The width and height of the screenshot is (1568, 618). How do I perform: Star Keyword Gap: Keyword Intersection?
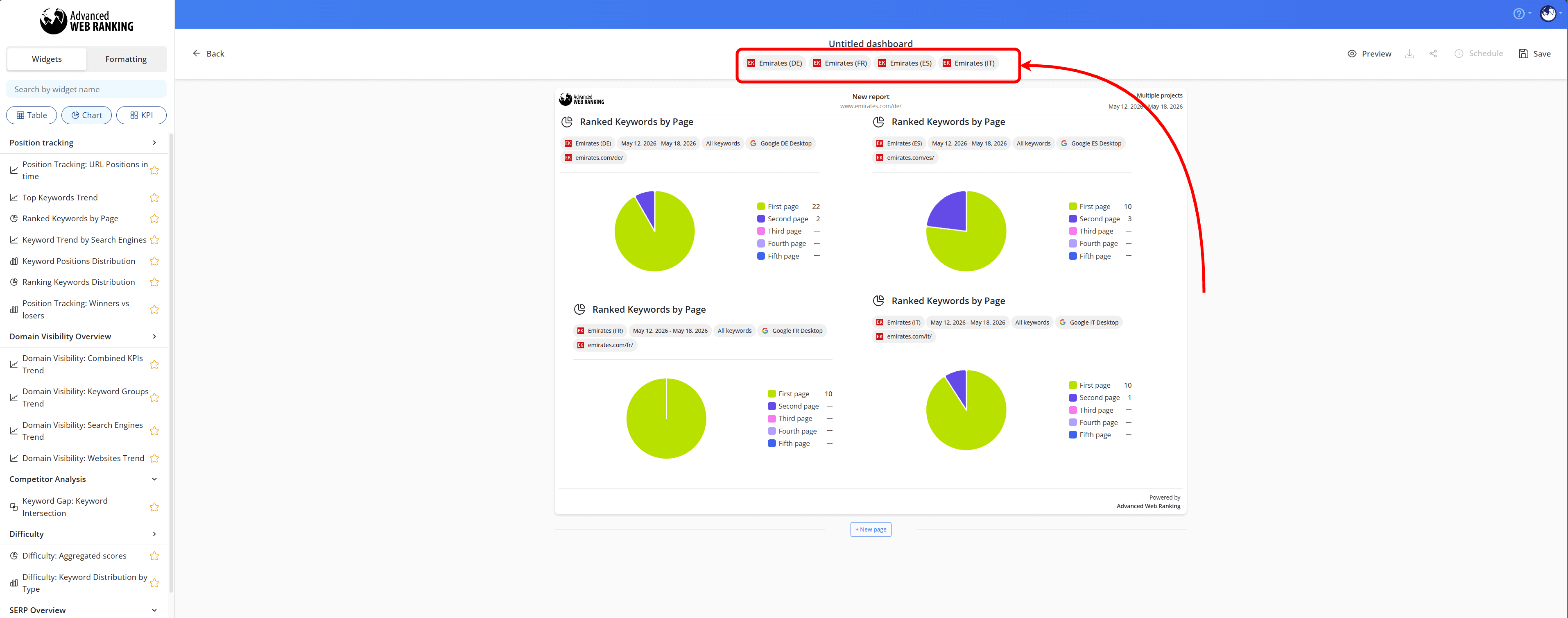(155, 507)
